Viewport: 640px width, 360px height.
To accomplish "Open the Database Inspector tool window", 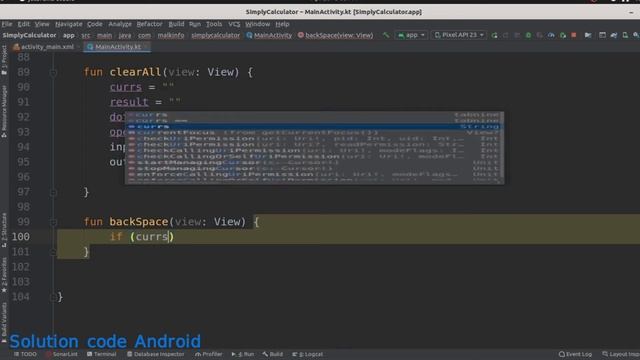I will [156, 354].
